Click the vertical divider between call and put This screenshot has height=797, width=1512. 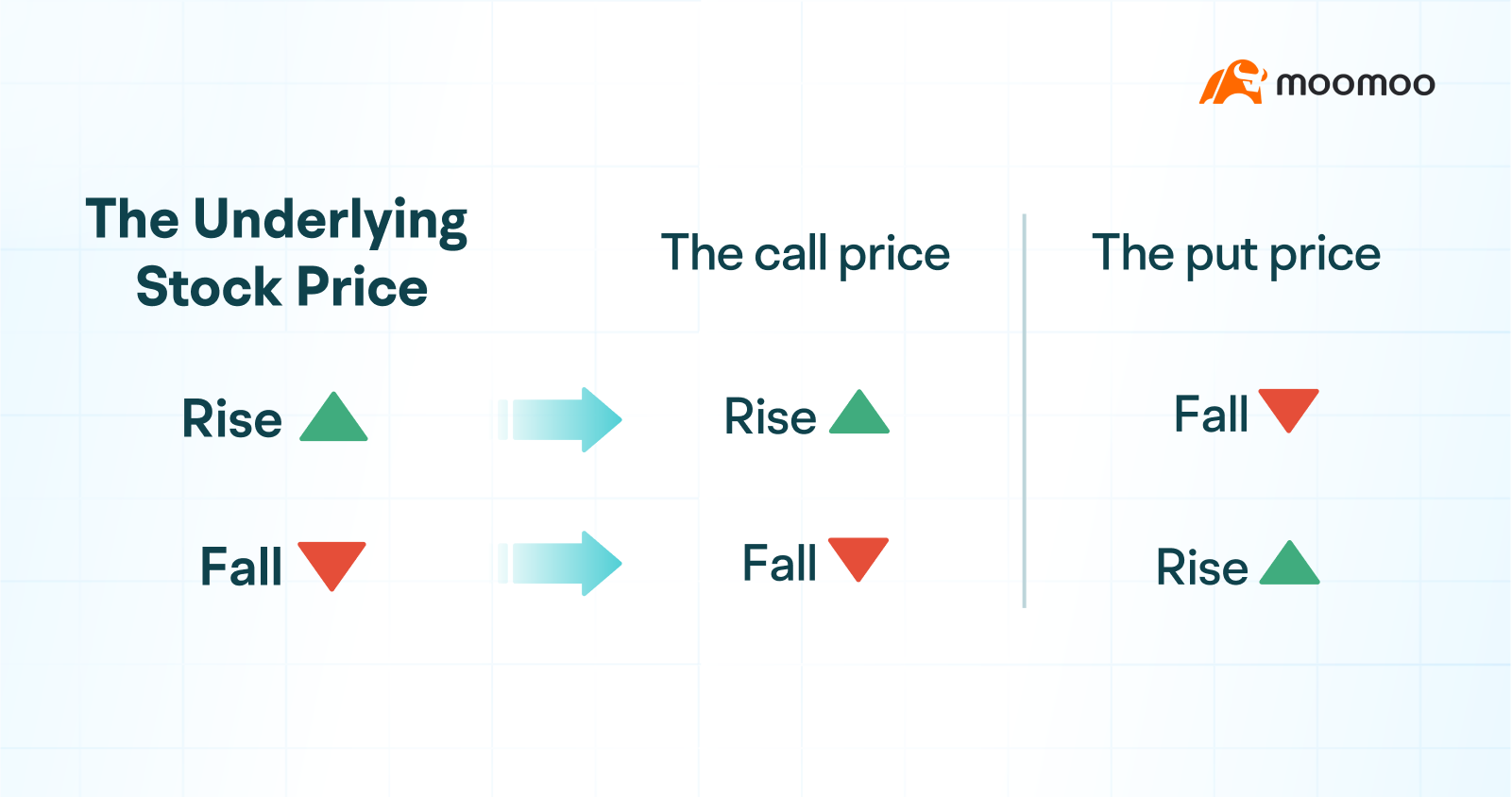click(x=1025, y=411)
